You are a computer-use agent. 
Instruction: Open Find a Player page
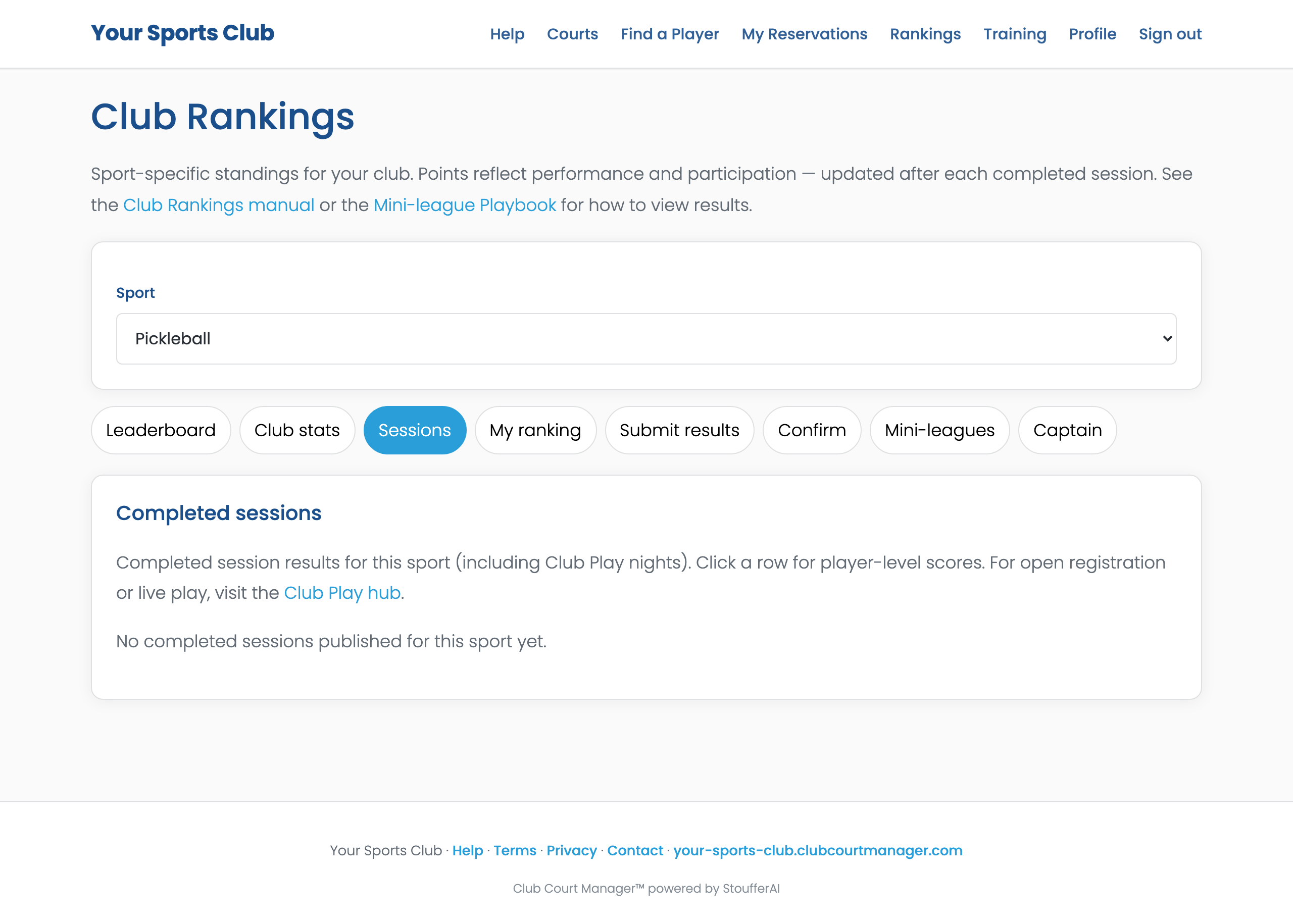669,34
